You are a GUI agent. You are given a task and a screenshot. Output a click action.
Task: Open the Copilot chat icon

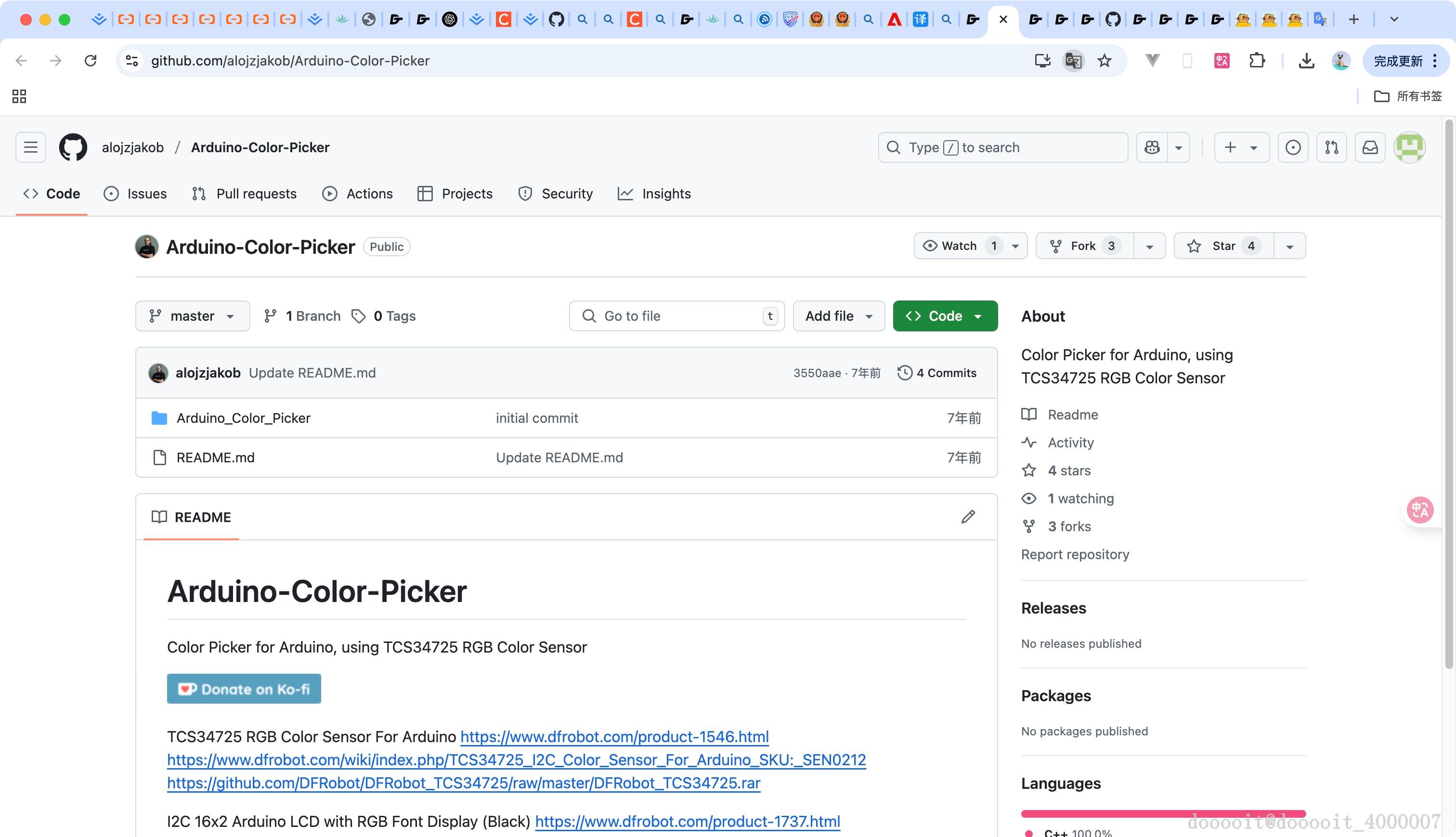[1152, 147]
